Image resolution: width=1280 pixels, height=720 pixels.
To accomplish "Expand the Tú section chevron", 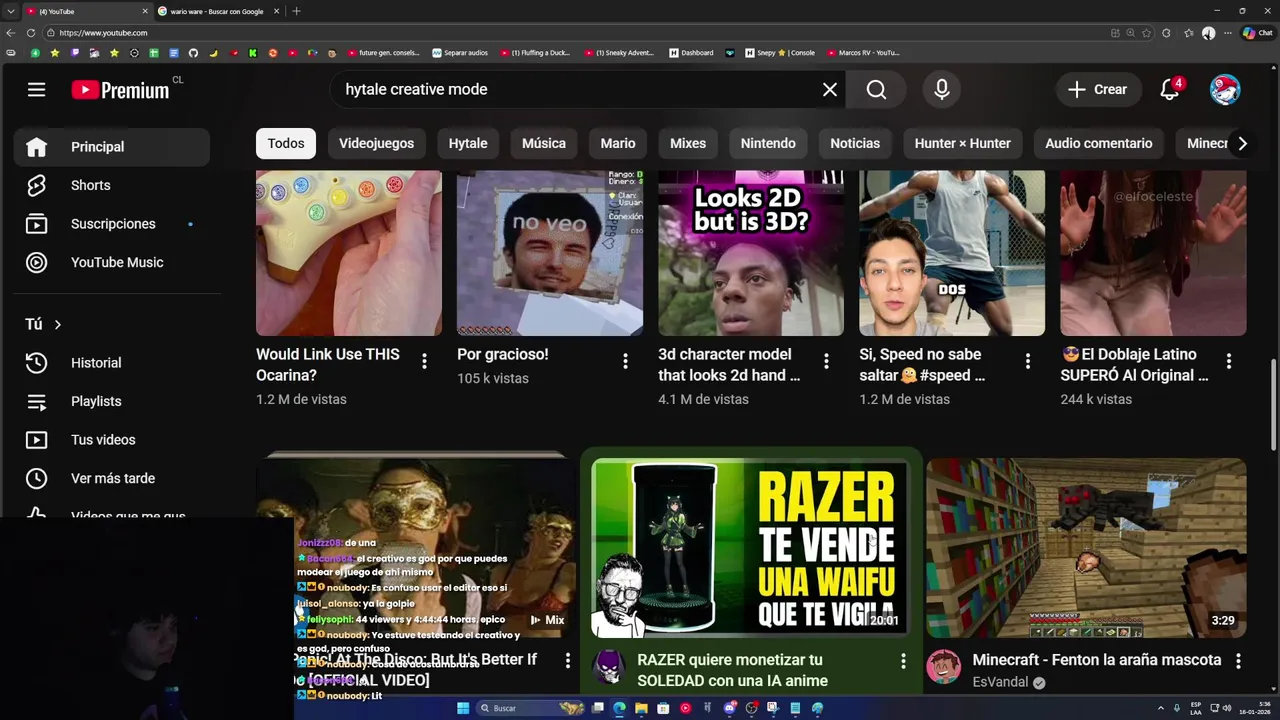I will tap(58, 324).
